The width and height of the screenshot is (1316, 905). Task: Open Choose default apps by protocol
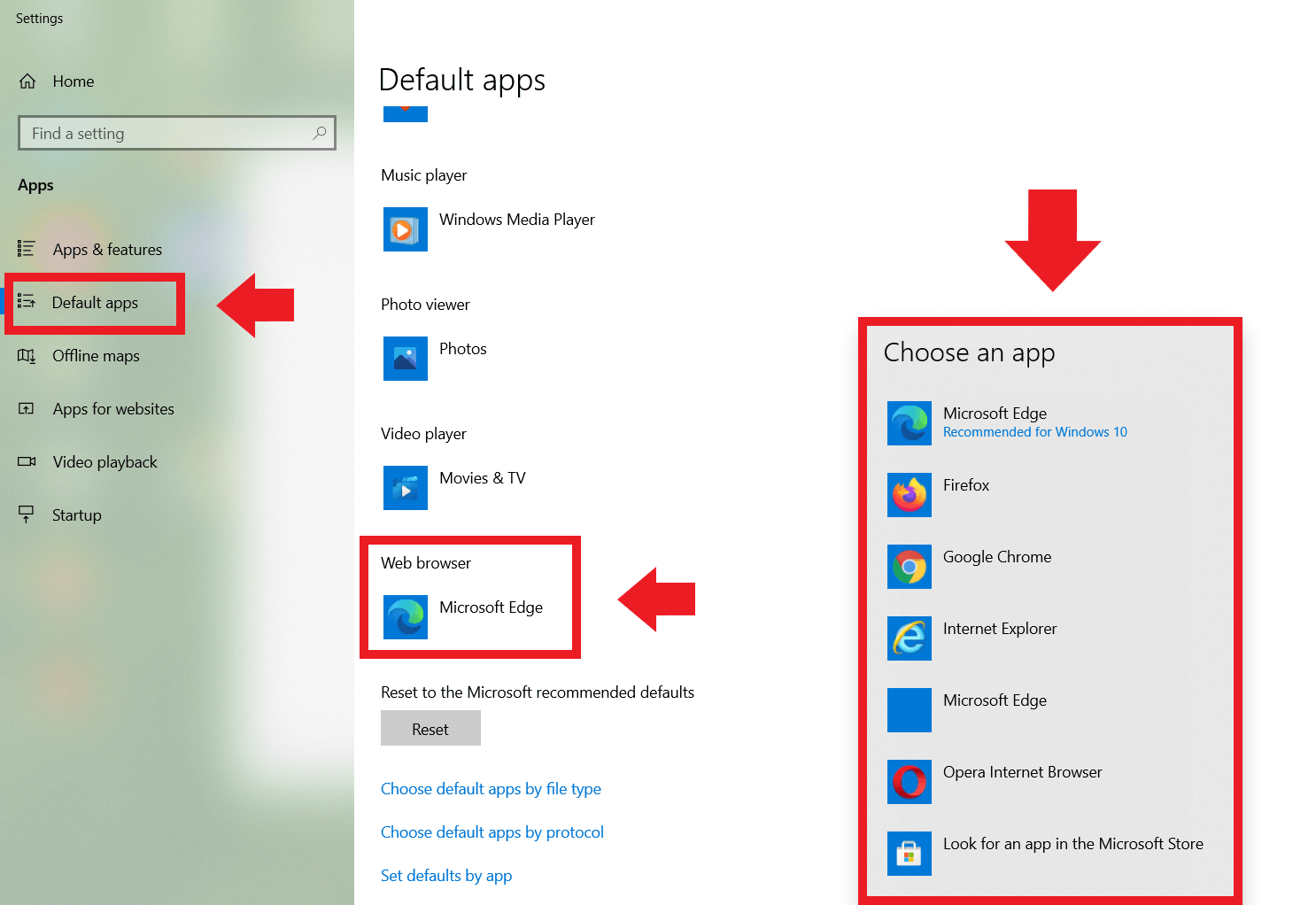coord(492,832)
